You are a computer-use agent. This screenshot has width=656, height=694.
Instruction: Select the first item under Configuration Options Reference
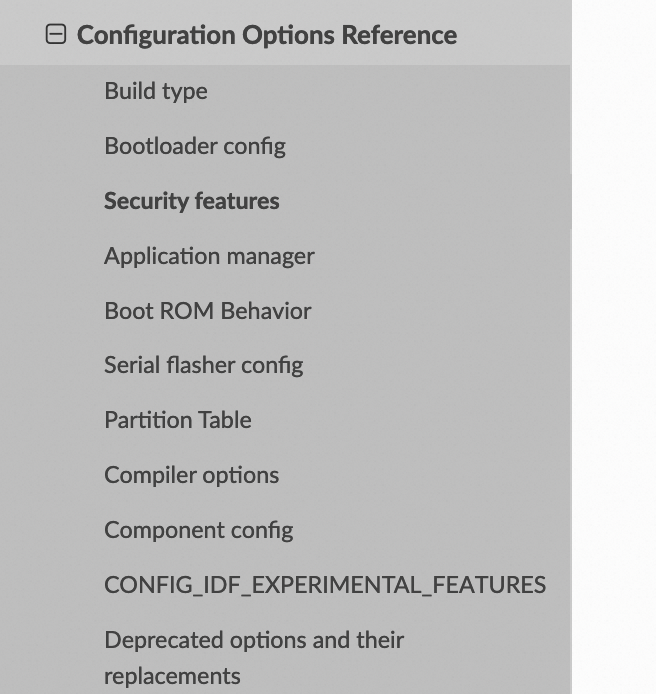point(155,91)
